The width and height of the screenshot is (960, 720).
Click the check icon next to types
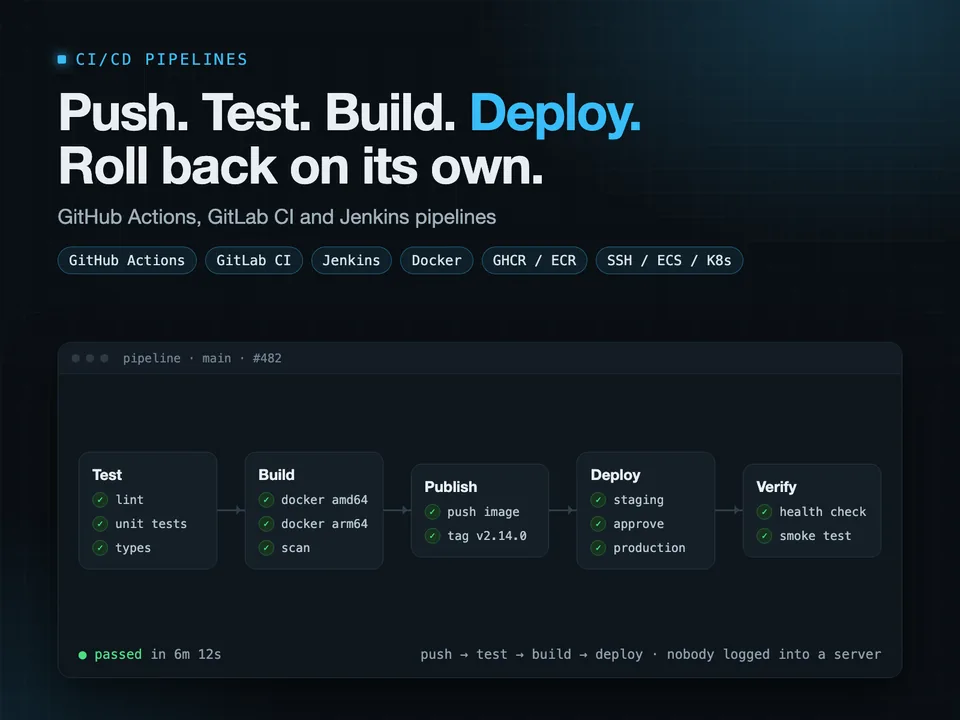pyautogui.click(x=100, y=547)
